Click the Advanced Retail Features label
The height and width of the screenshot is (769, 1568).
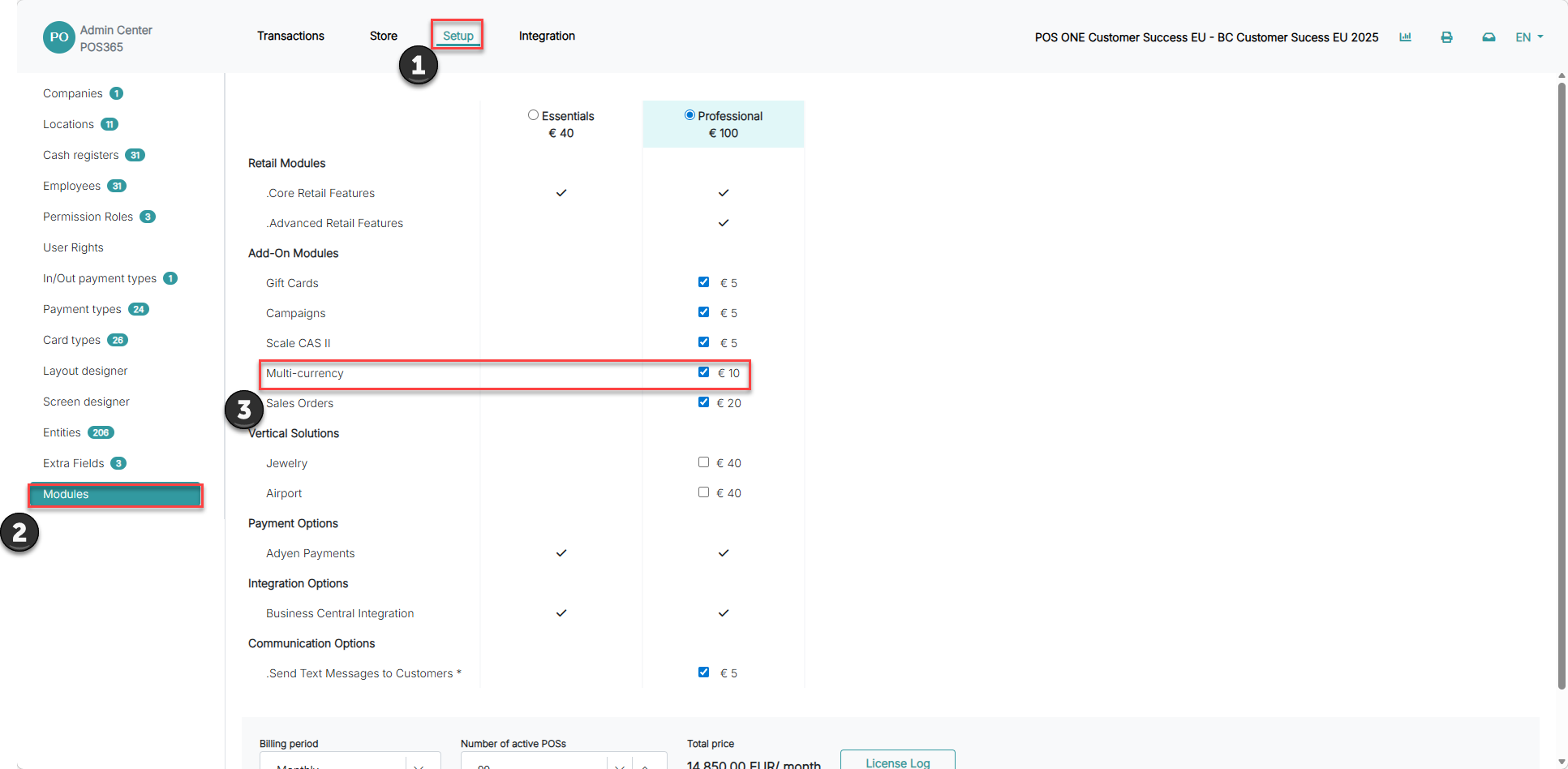pos(334,223)
